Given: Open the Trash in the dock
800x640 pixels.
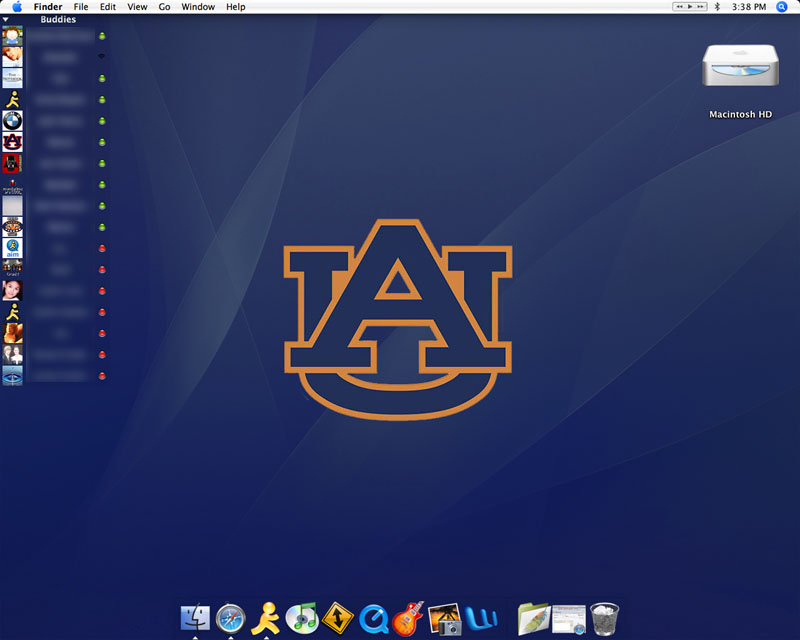Looking at the screenshot, I should coord(604,619).
